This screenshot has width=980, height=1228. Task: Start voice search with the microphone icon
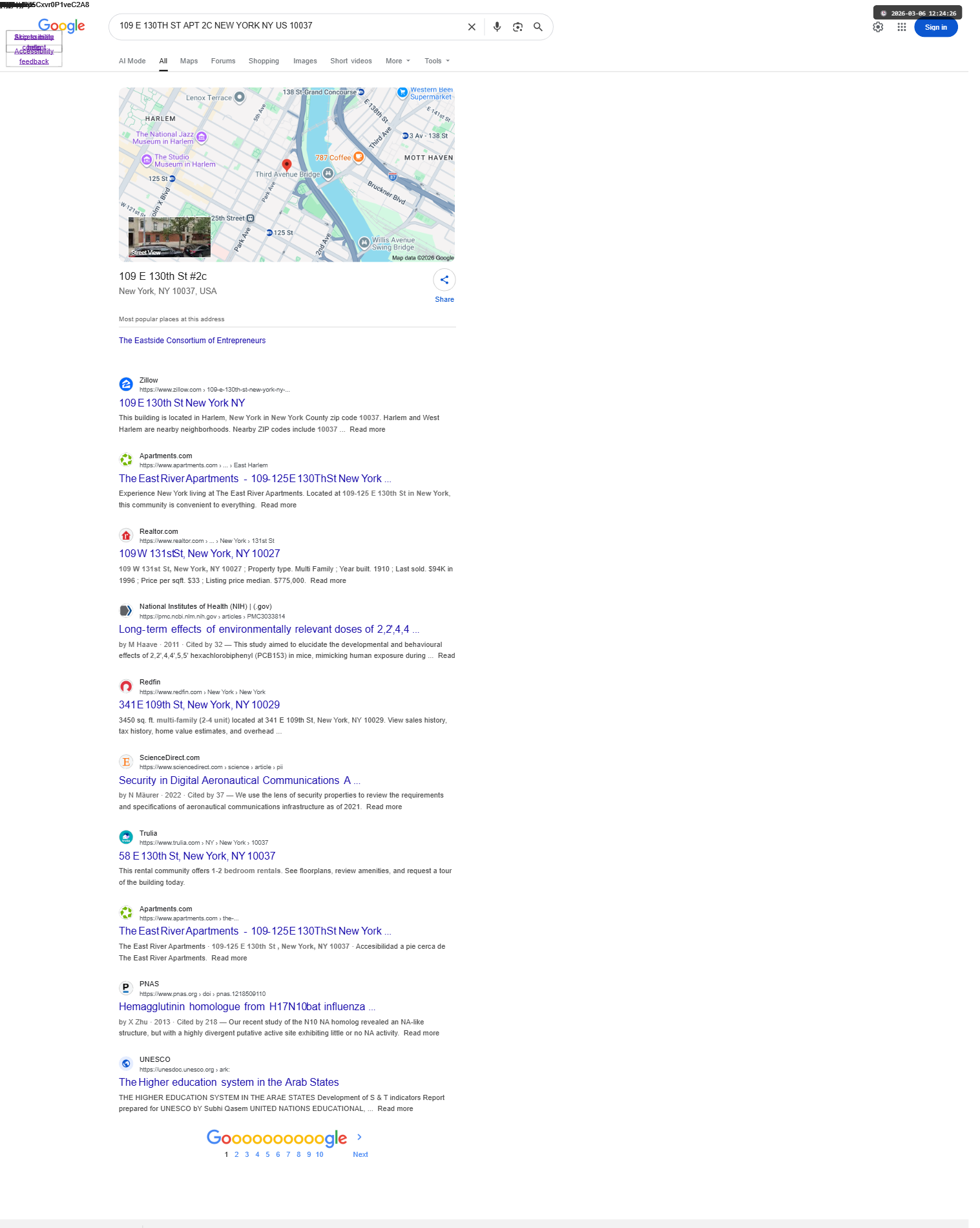pyautogui.click(x=497, y=27)
